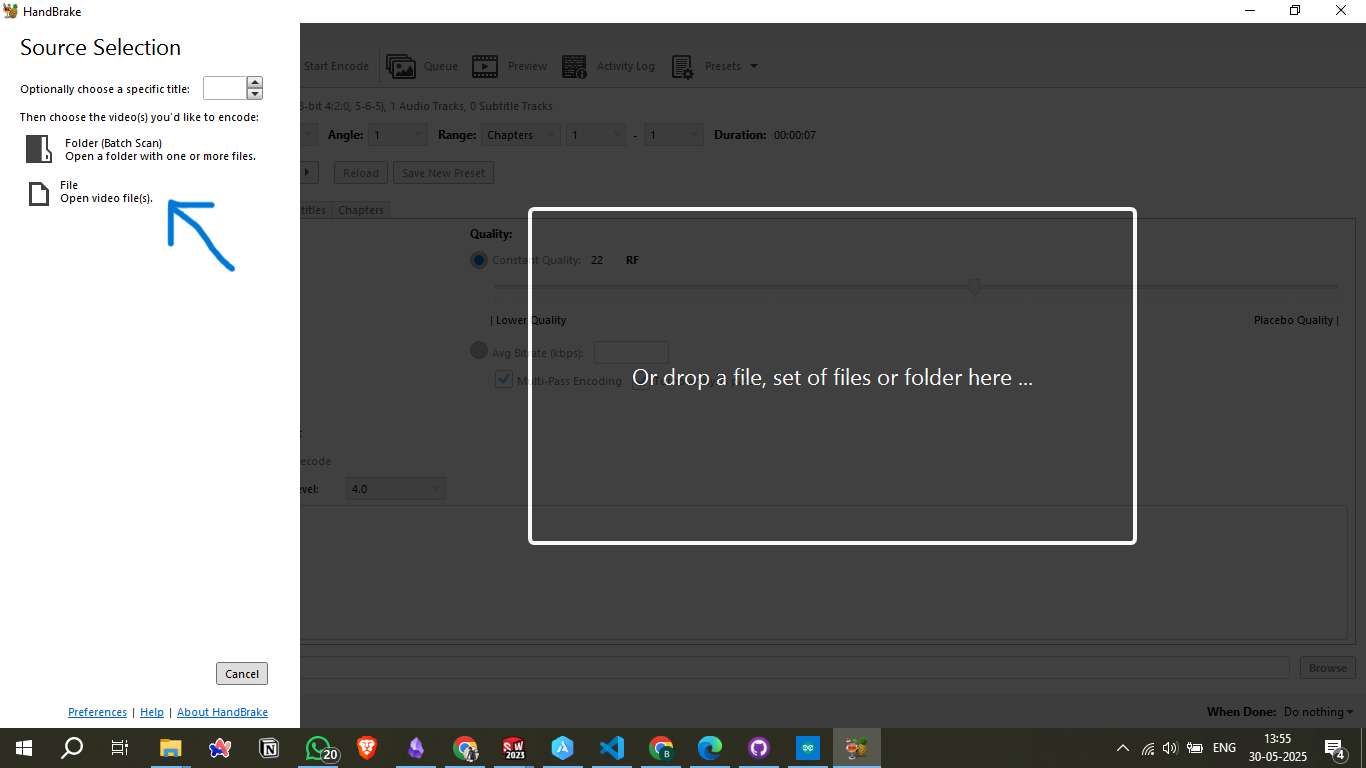Expand the Presets dropdown arrow

coord(754,66)
